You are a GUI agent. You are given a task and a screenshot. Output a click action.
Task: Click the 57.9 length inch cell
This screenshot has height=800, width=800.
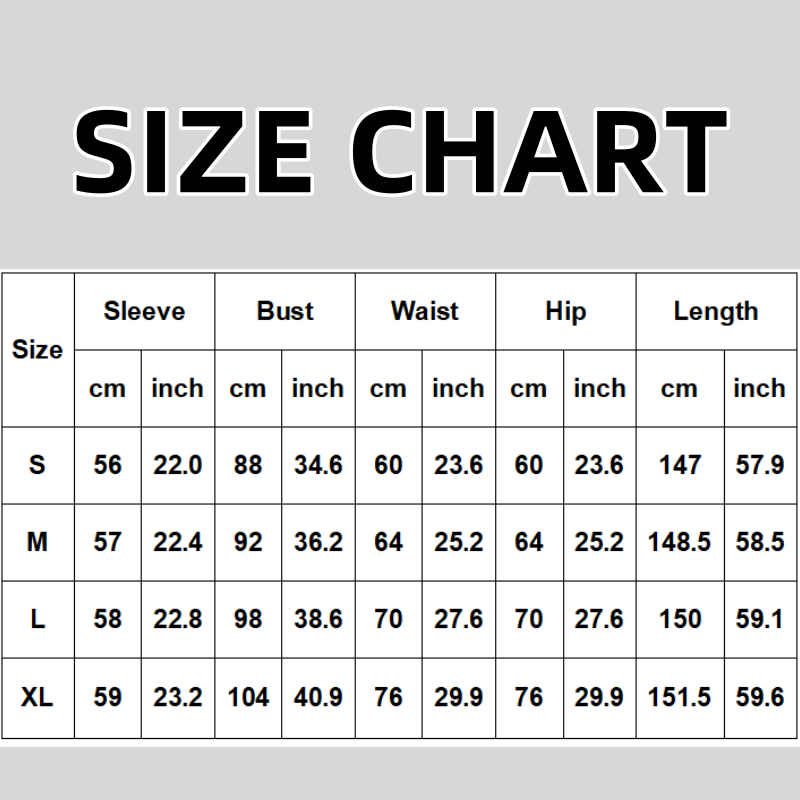[759, 465]
